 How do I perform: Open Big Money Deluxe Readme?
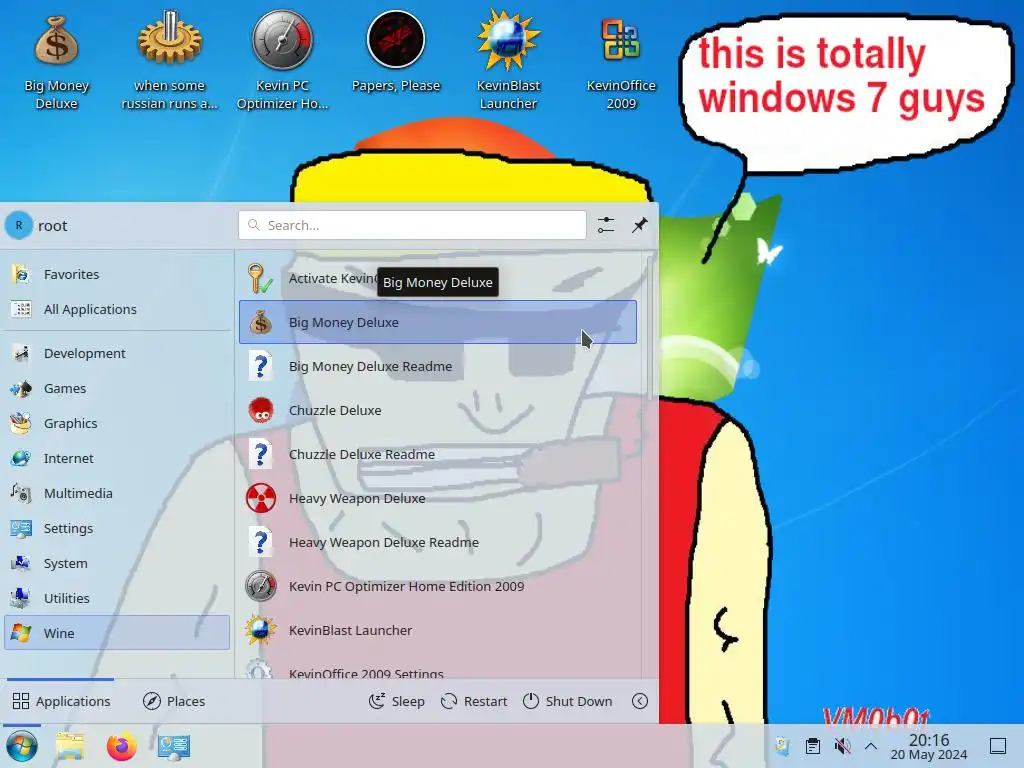point(438,366)
